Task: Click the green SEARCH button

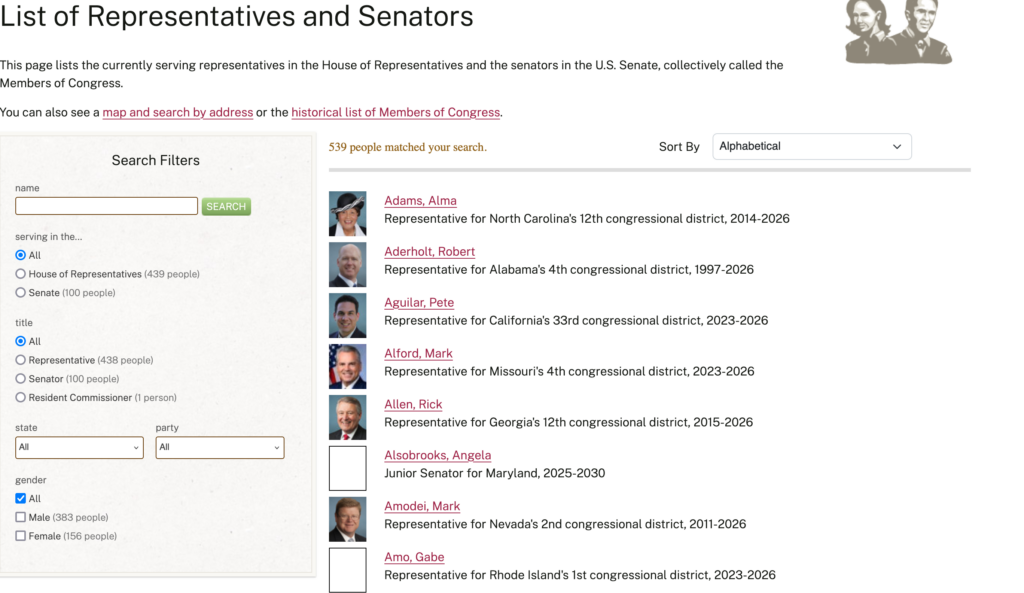Action: pyautogui.click(x=226, y=206)
